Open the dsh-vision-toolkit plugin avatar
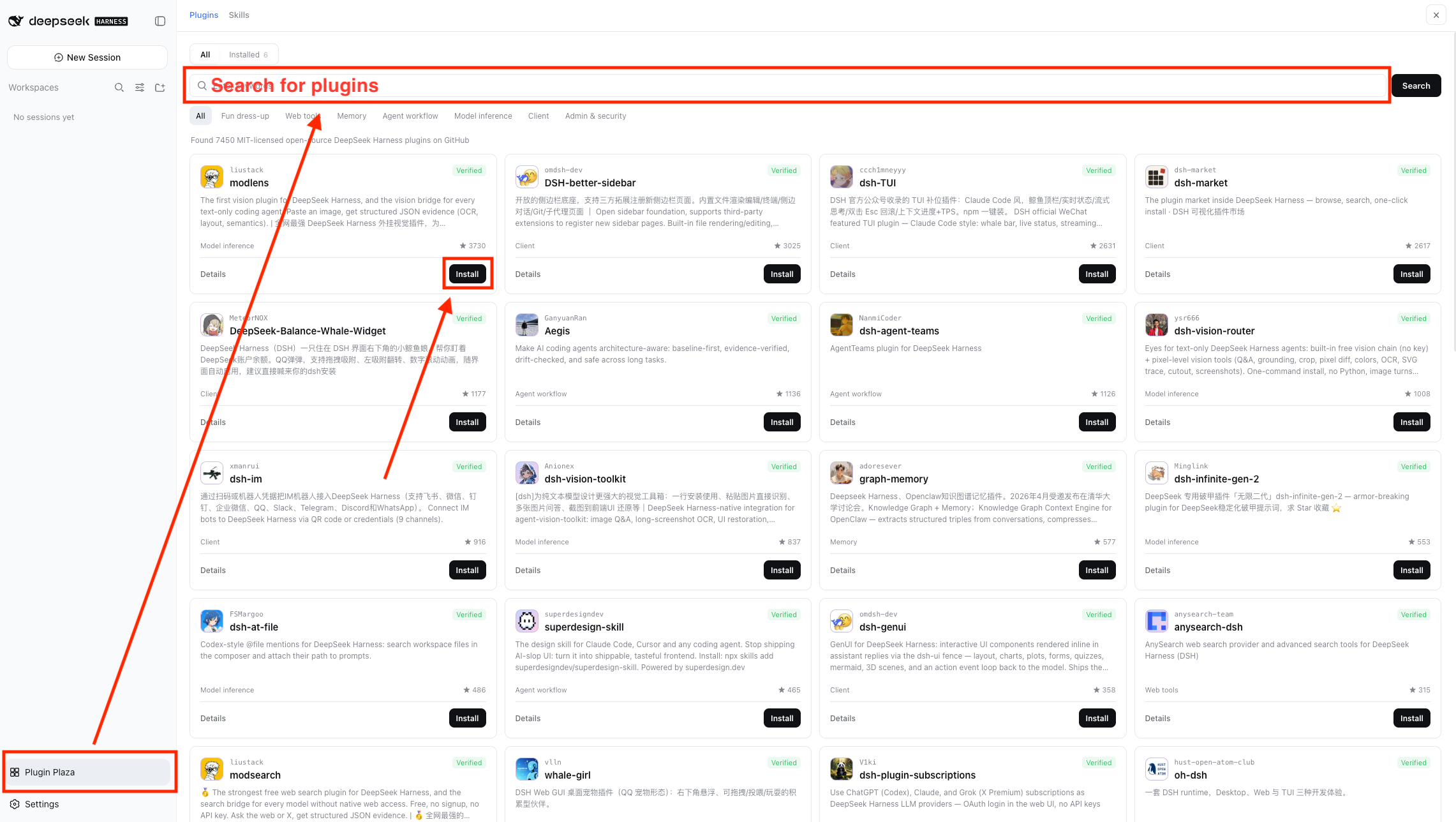 click(x=527, y=473)
